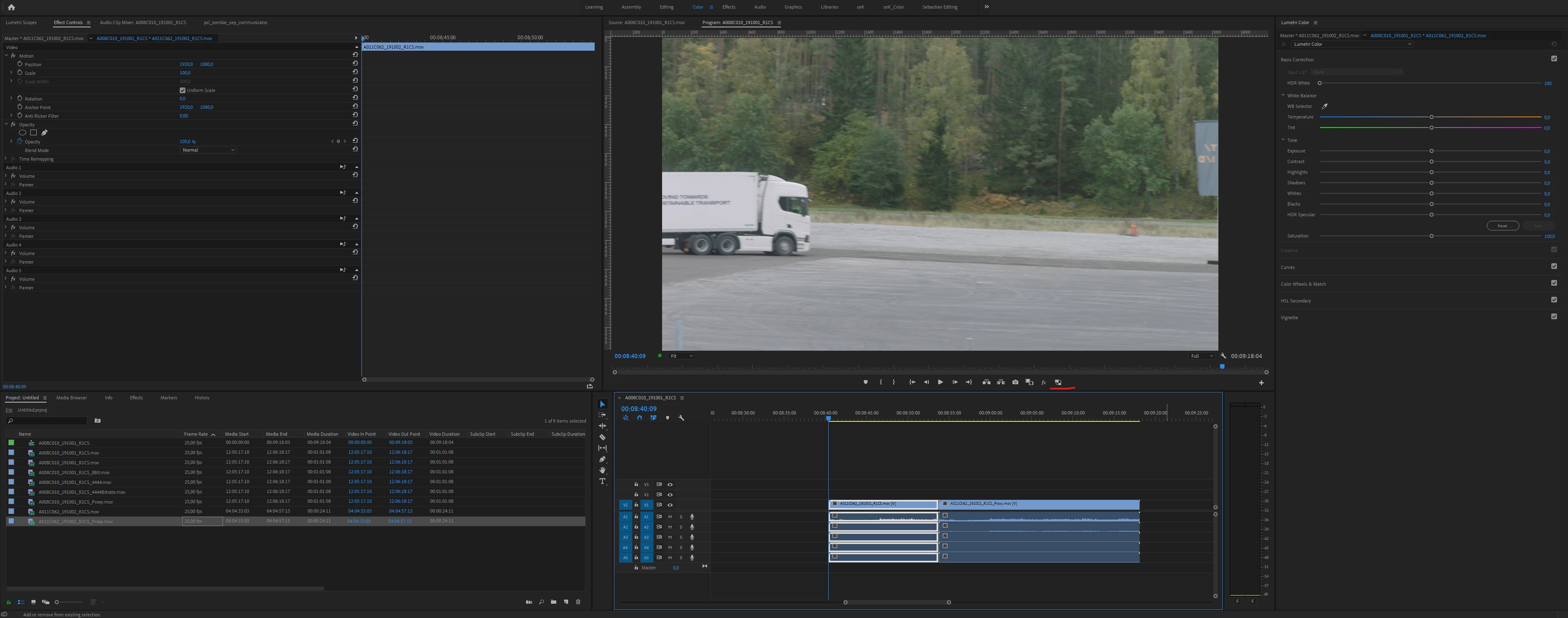The image size is (1568, 618).
Task: Toggle Snap magnet in timeline
Action: [639, 418]
